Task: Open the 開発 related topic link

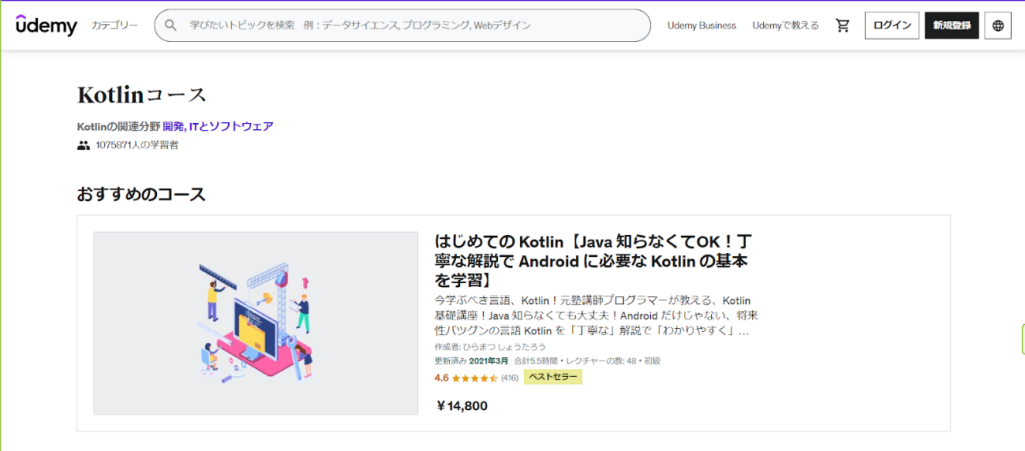Action: pyautogui.click(x=173, y=126)
